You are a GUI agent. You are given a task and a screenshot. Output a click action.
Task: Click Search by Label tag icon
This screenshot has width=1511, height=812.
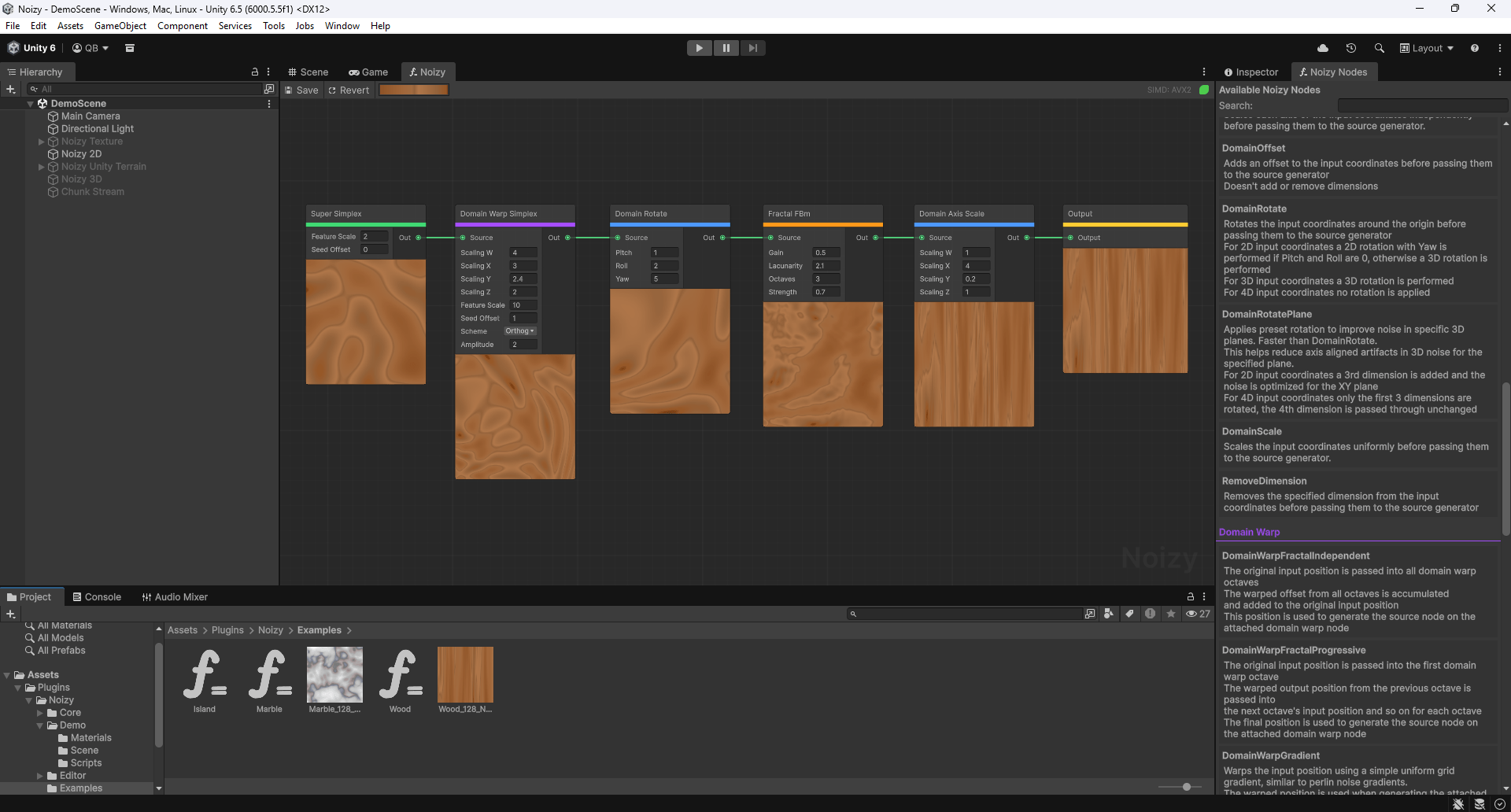[1129, 614]
